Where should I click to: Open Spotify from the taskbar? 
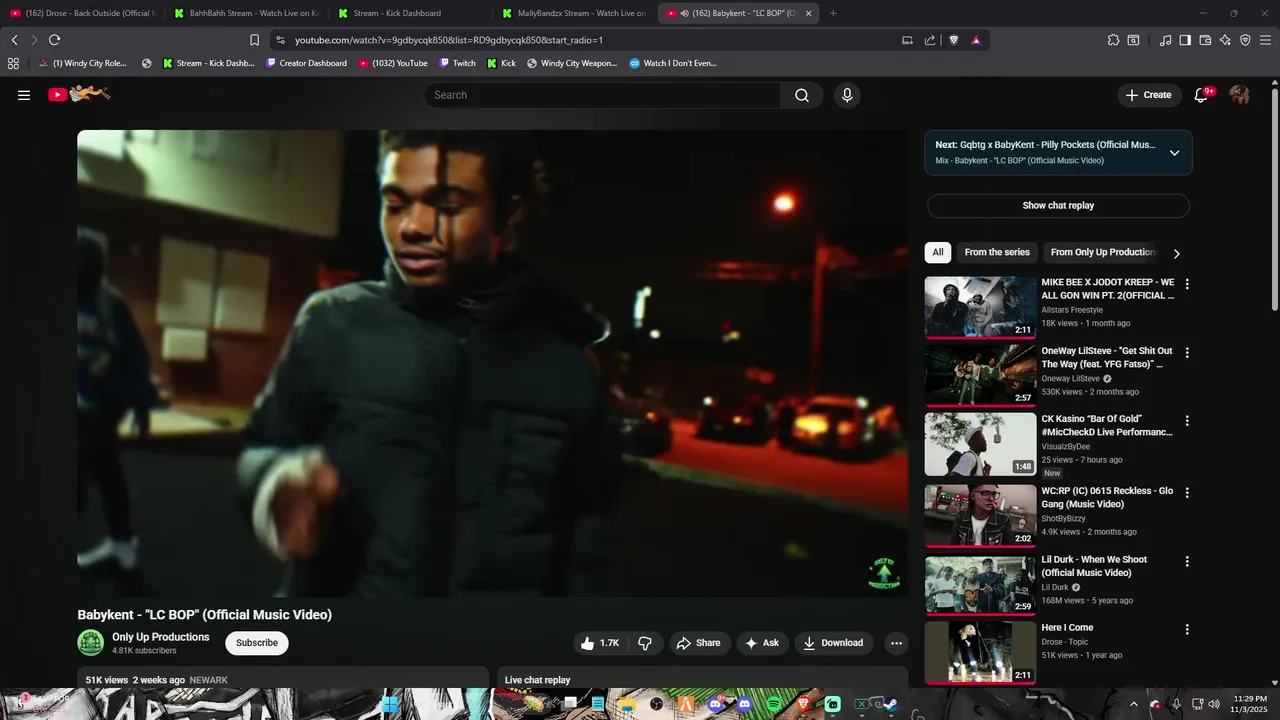click(x=775, y=704)
